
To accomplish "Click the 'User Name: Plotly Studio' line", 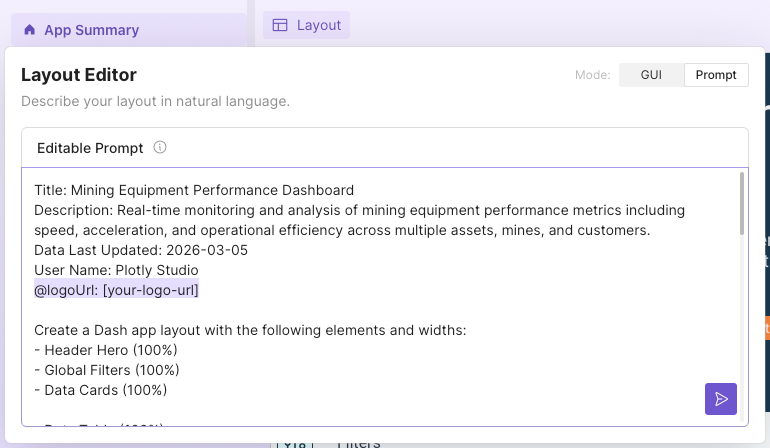I will pos(116,270).
